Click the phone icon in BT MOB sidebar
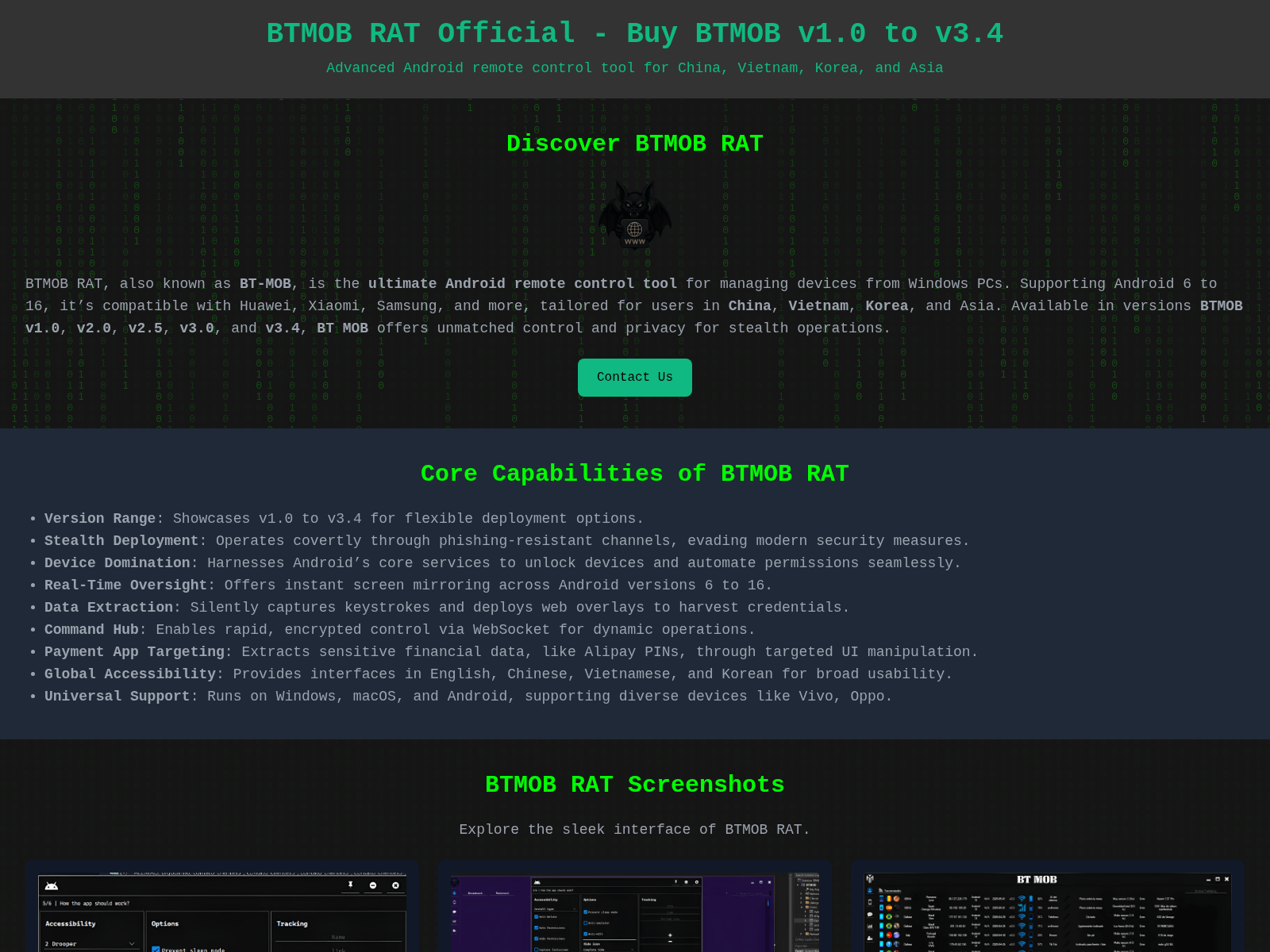This screenshot has height=952, width=1270. pos(869,901)
